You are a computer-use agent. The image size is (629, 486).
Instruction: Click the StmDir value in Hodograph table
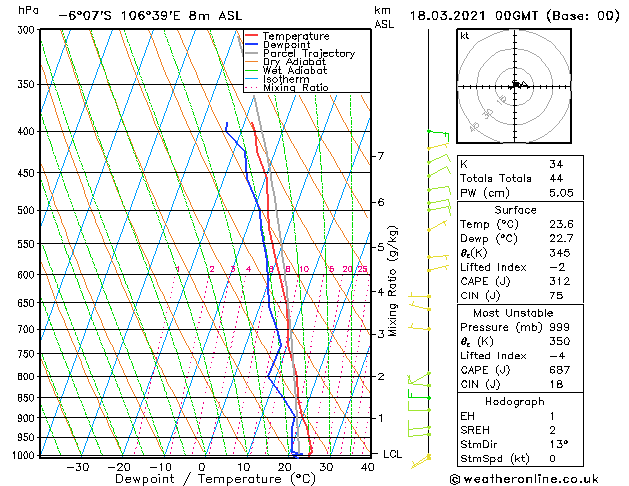click(x=559, y=444)
